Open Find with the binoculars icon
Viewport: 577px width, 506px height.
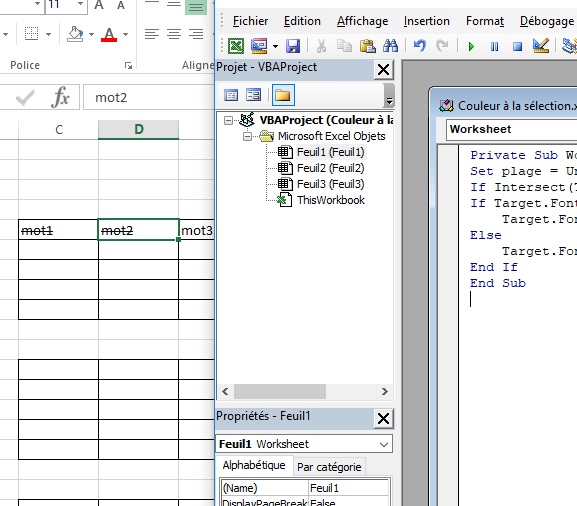click(390, 46)
